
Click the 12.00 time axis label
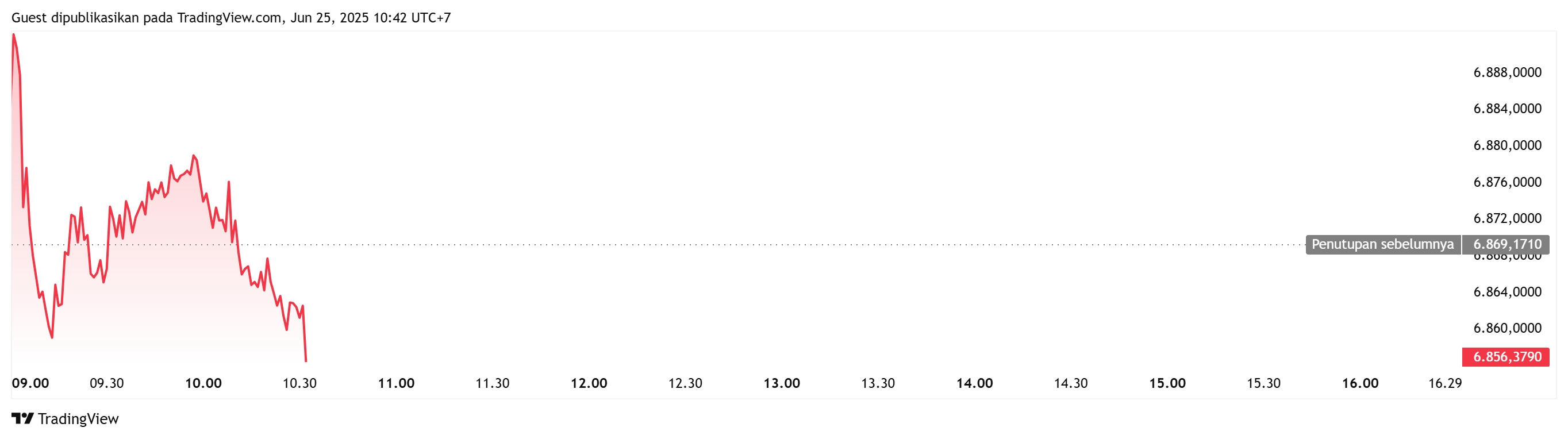pos(589,383)
